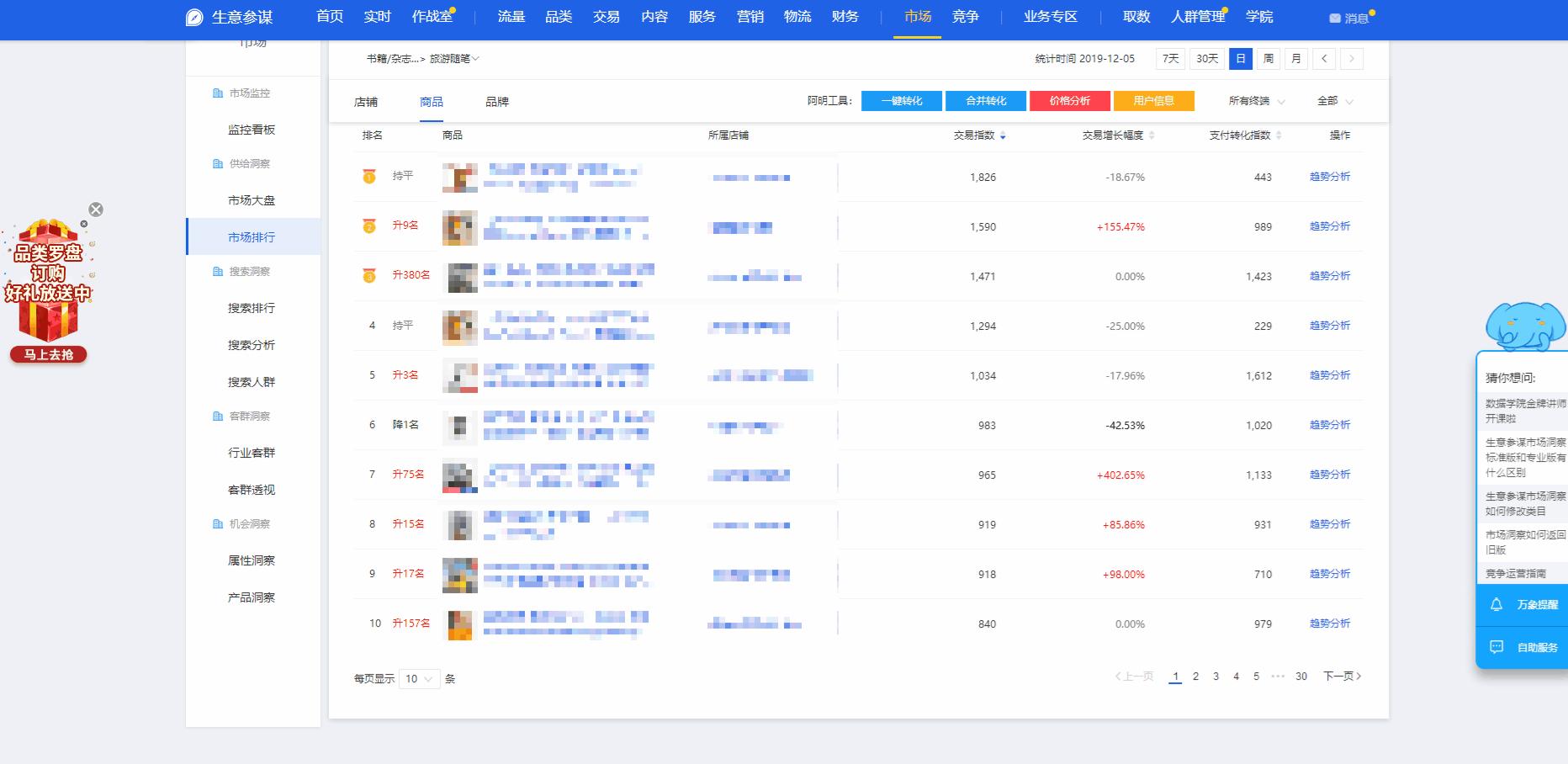1568x764 pixels.
Task: Open 趋势分析 for the top-ranked product
Action: point(1330,178)
